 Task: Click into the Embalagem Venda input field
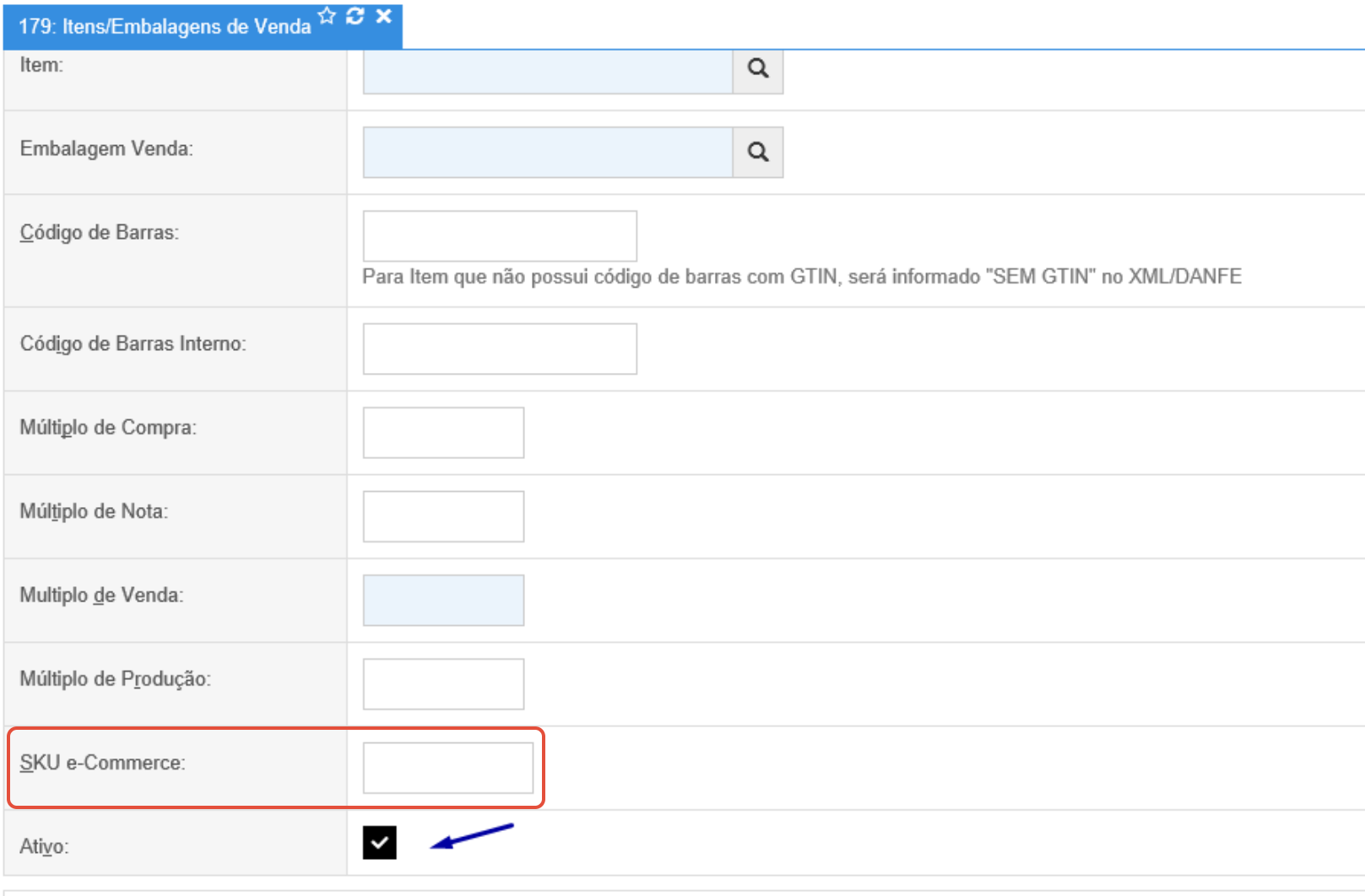(x=548, y=152)
